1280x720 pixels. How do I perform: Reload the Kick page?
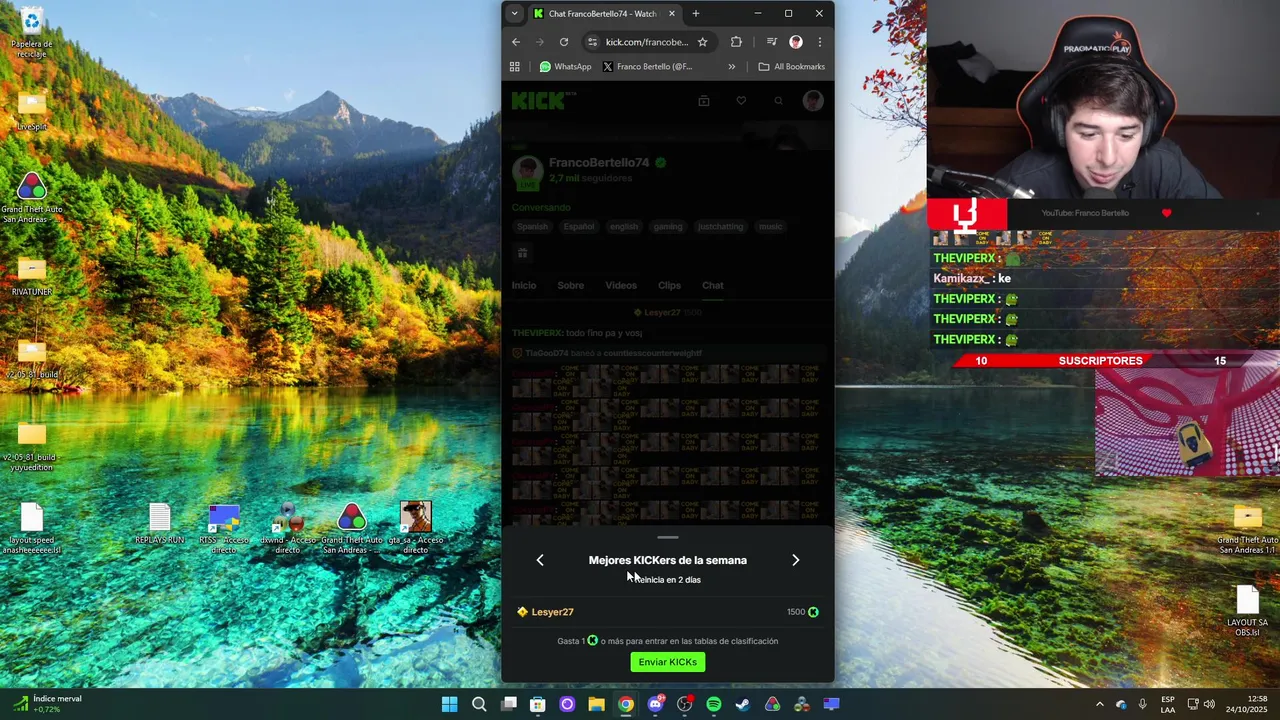[564, 42]
